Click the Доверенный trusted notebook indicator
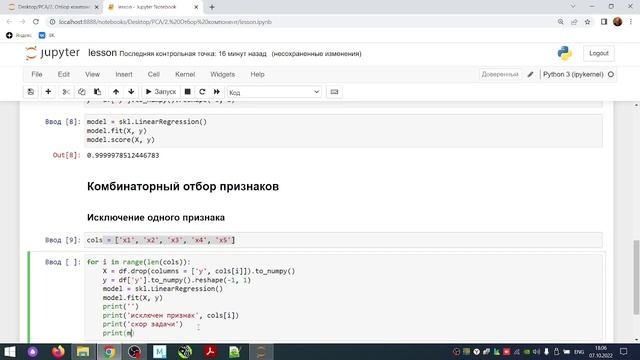Viewport: 640px width, 360px height. pyautogui.click(x=500, y=74)
